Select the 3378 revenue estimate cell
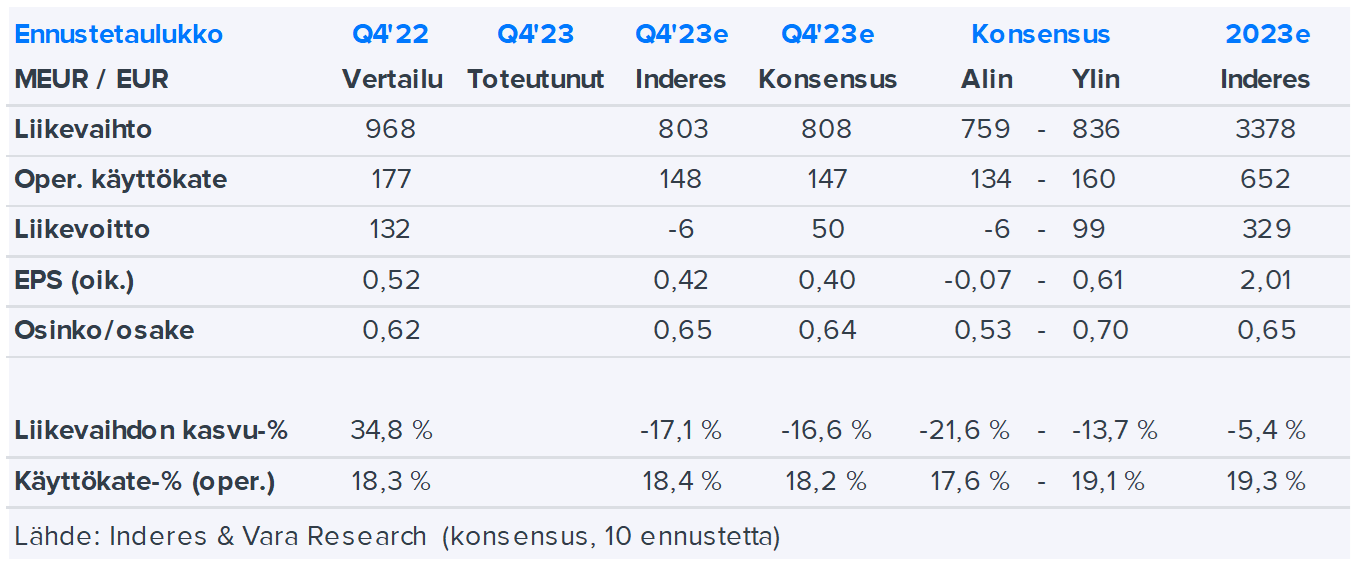The image size is (1361, 564). click(x=1265, y=129)
